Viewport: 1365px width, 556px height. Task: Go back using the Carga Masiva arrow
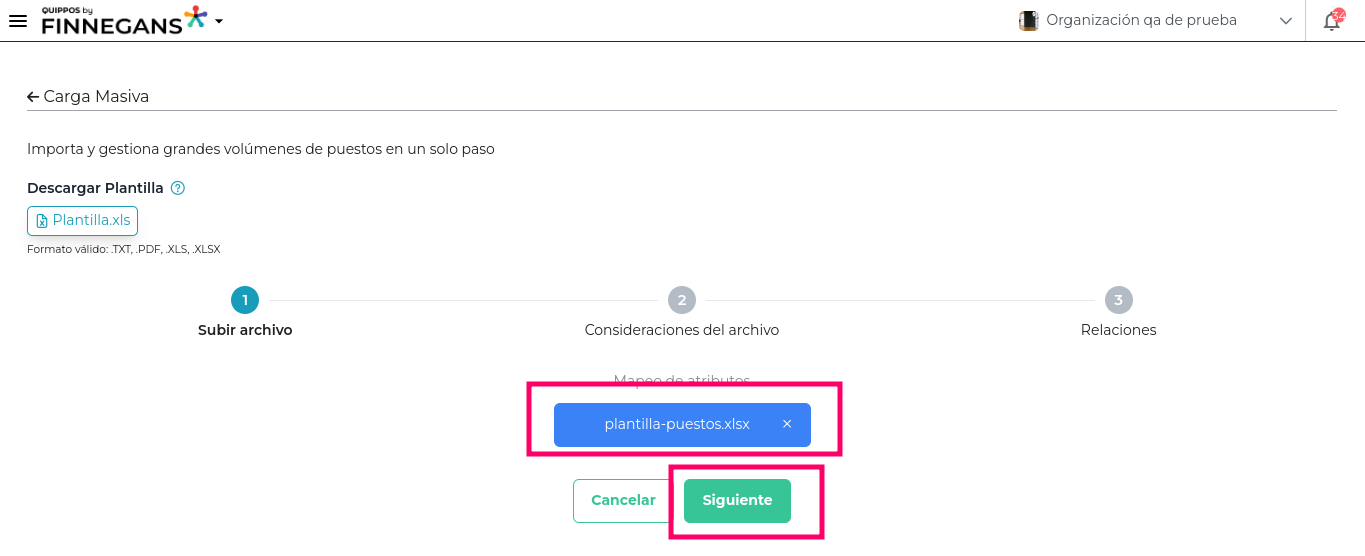(33, 97)
